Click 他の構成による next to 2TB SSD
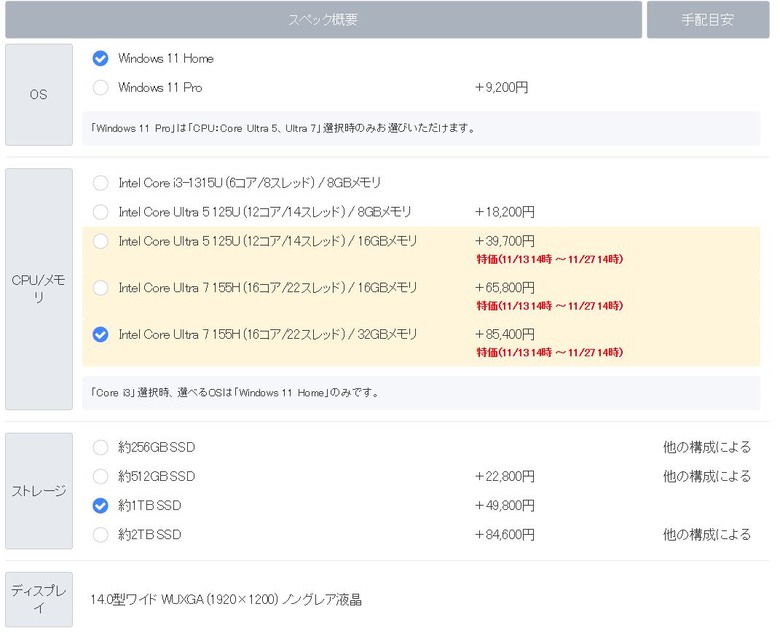Viewport: 780px width, 636px height. (707, 535)
